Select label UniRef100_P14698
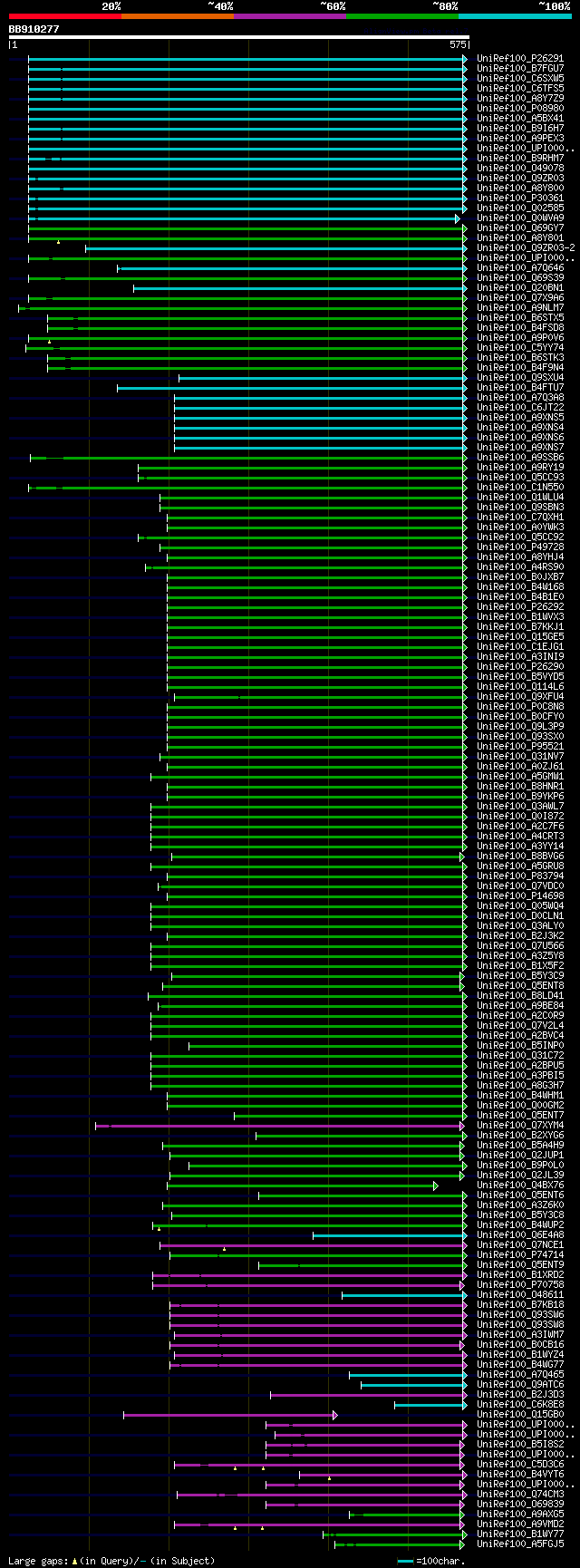The height and width of the screenshot is (1568, 580). 520,896
